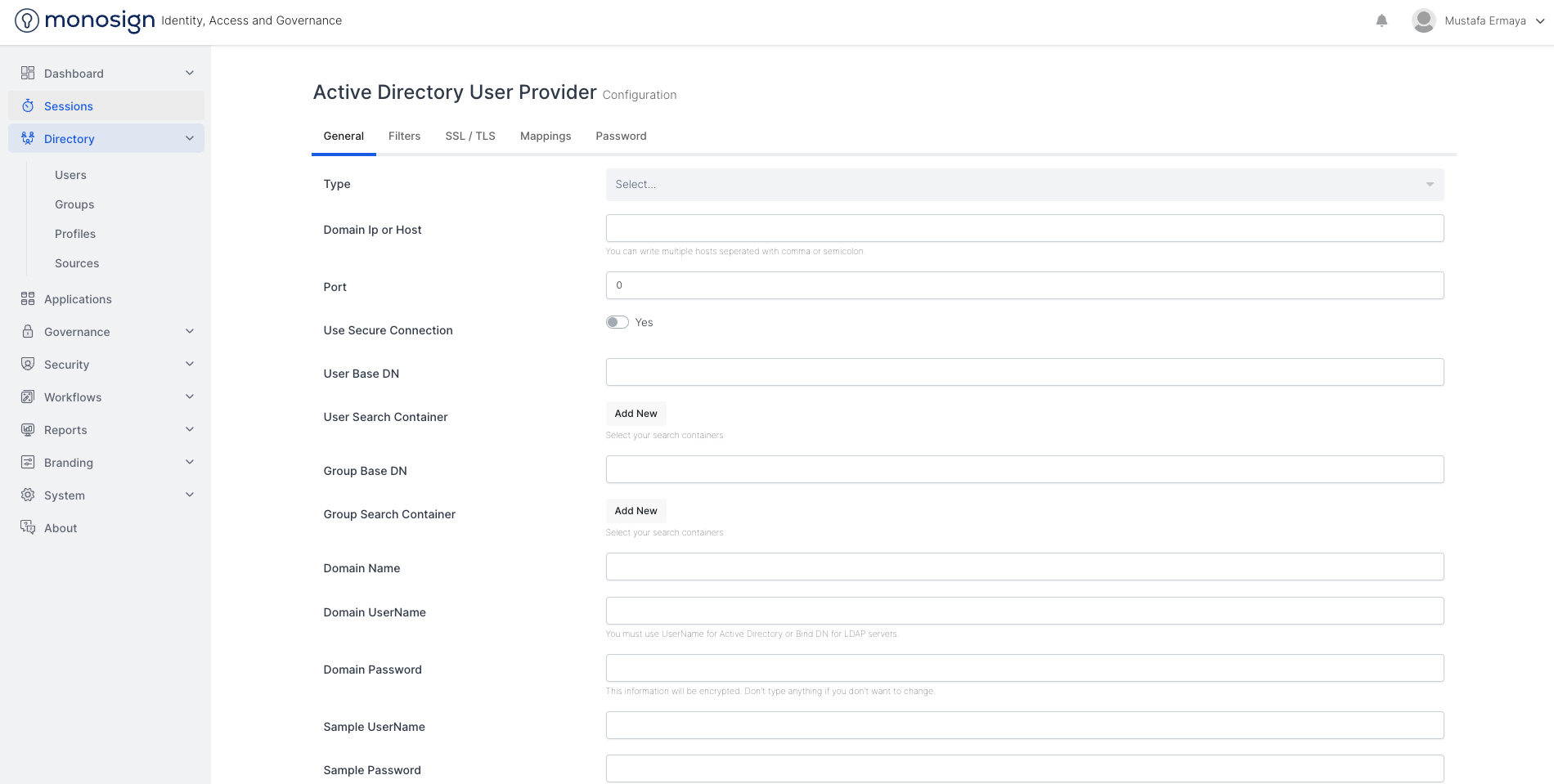The image size is (1554, 784).
Task: Add new Group Search Container
Action: (x=636, y=511)
